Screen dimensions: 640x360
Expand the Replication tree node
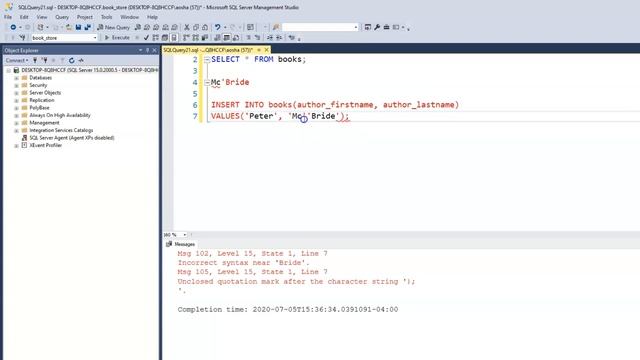16,100
